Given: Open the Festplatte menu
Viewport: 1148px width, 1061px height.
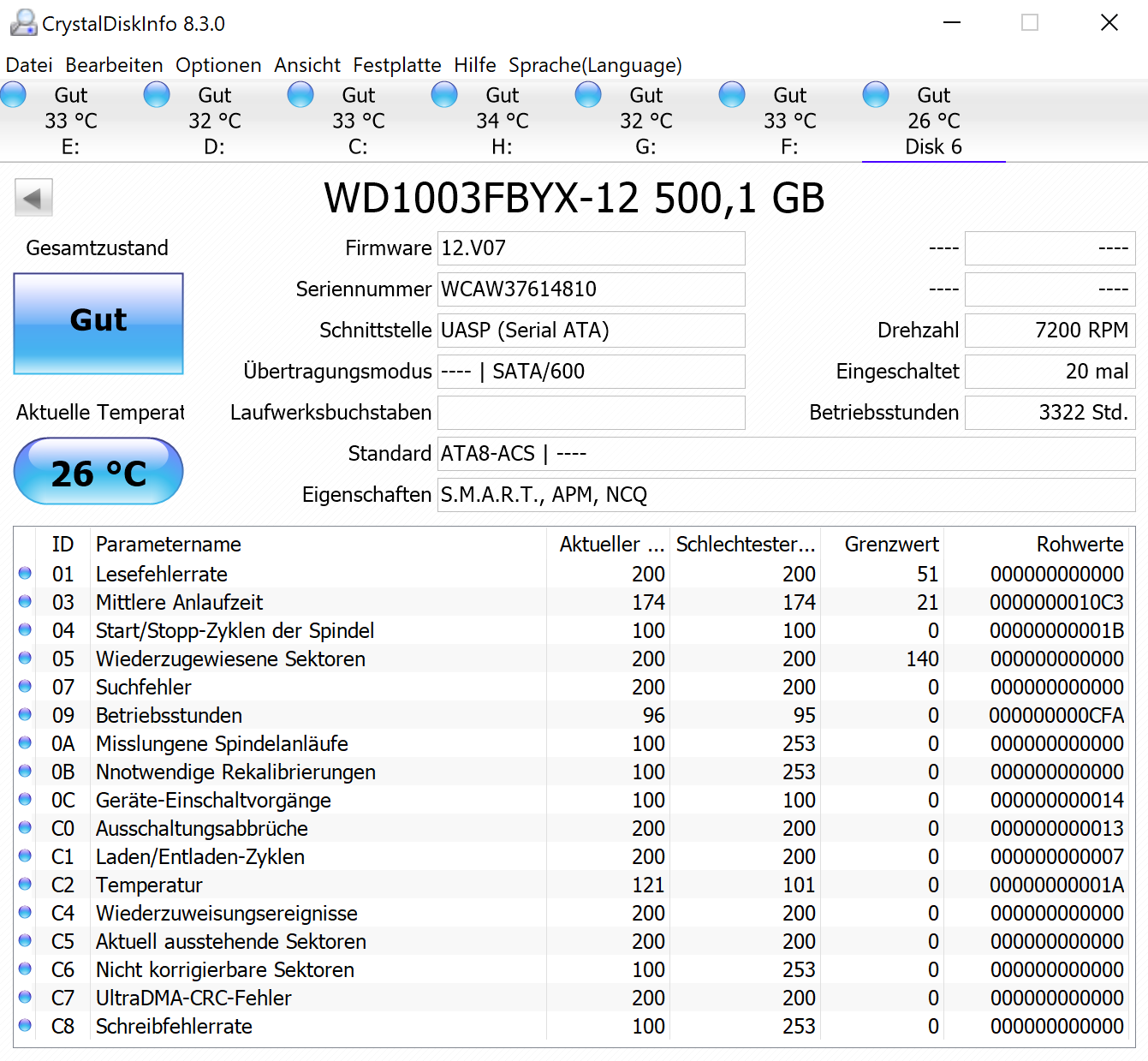Looking at the screenshot, I should [397, 65].
